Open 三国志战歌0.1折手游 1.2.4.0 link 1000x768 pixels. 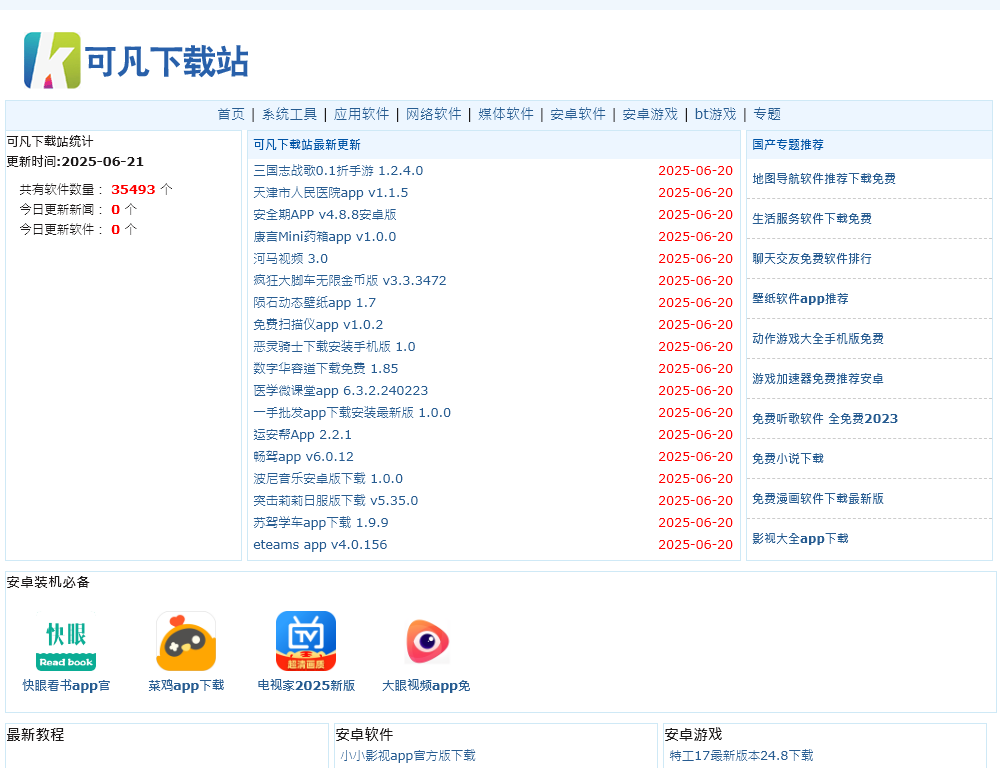pyautogui.click(x=338, y=170)
